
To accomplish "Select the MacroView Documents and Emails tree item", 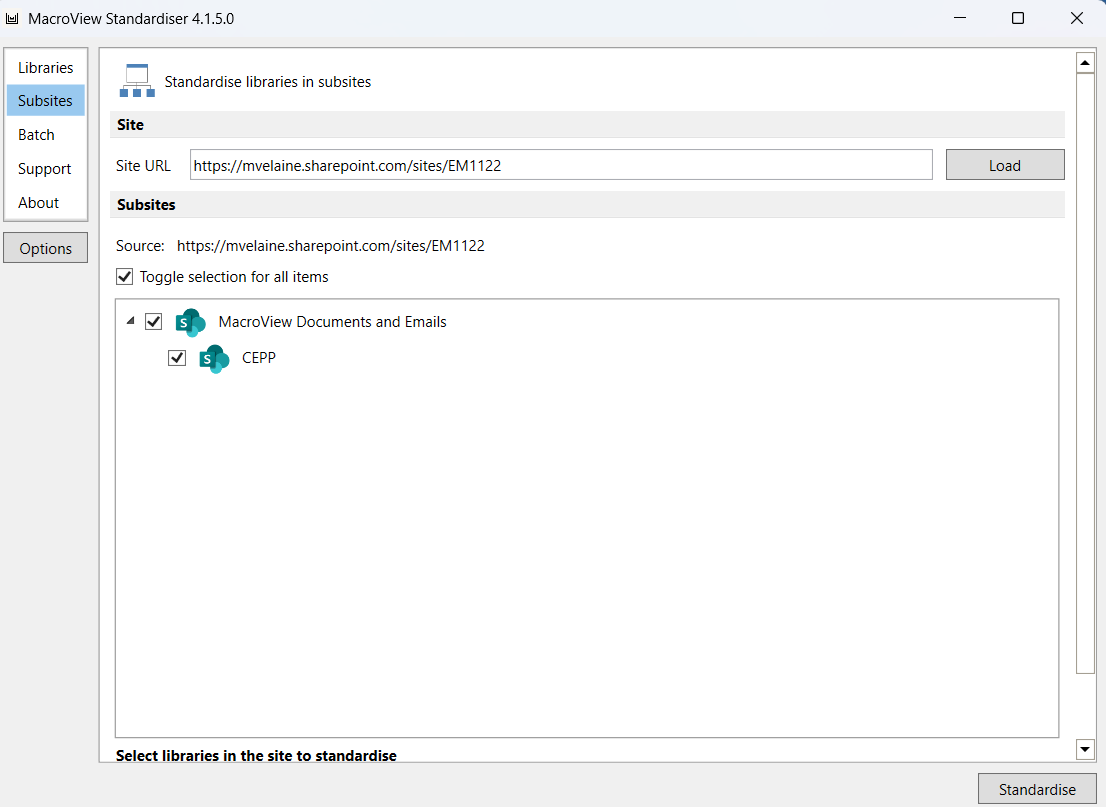I will [332, 322].
